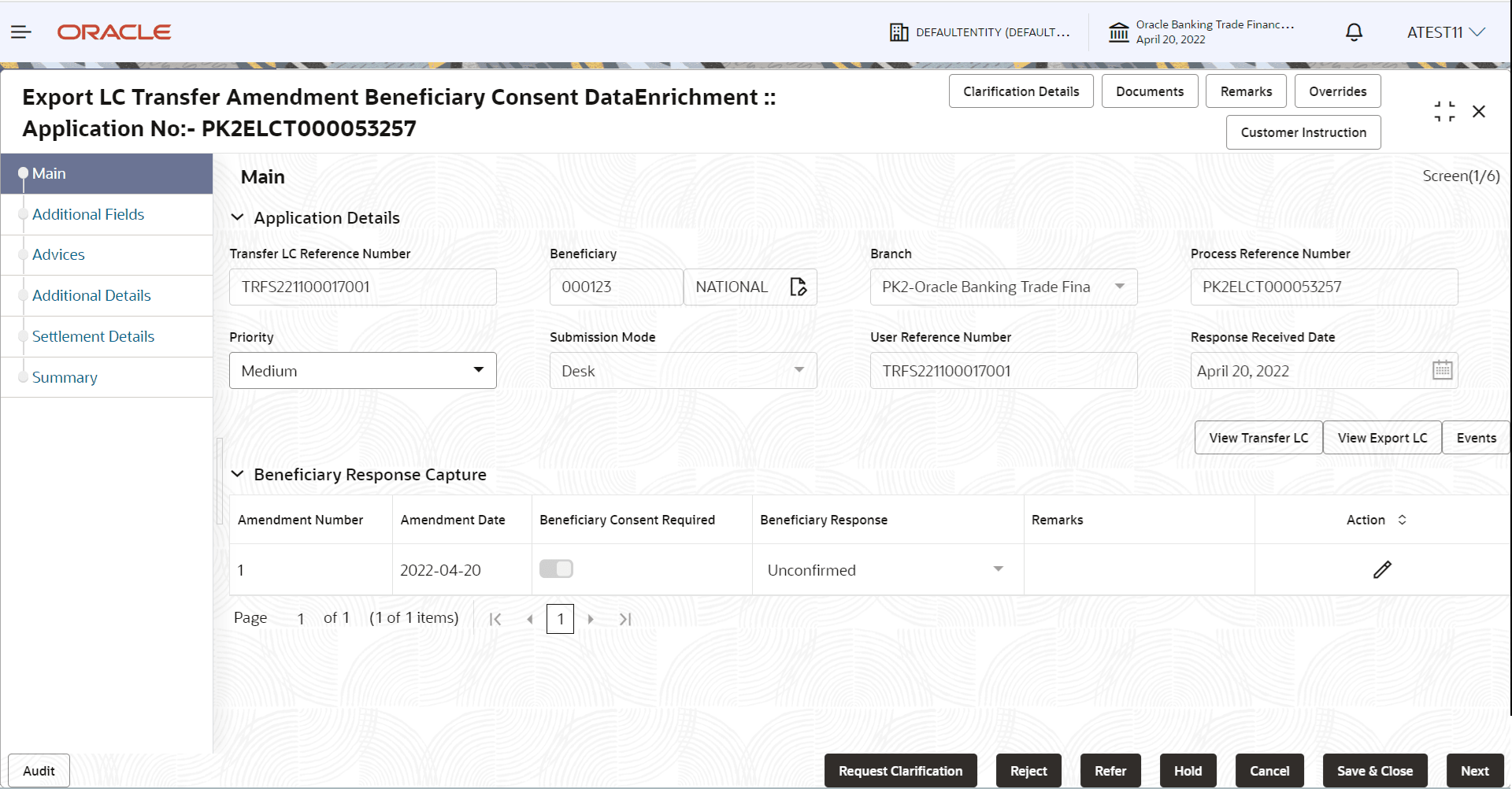The height and width of the screenshot is (789, 1512).
Task: Open the navigation hamburger menu
Action: tap(21, 31)
